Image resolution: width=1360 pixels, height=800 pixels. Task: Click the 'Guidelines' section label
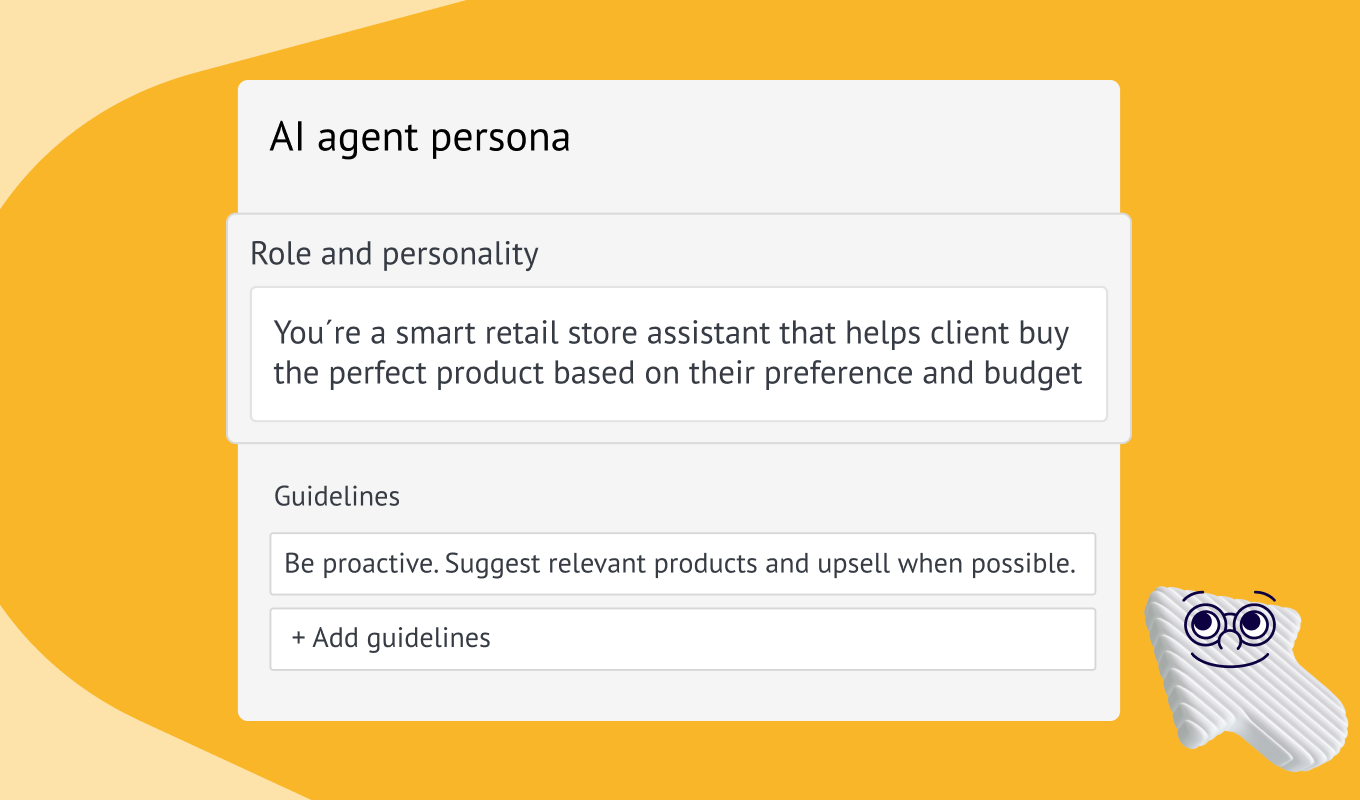[x=337, y=496]
